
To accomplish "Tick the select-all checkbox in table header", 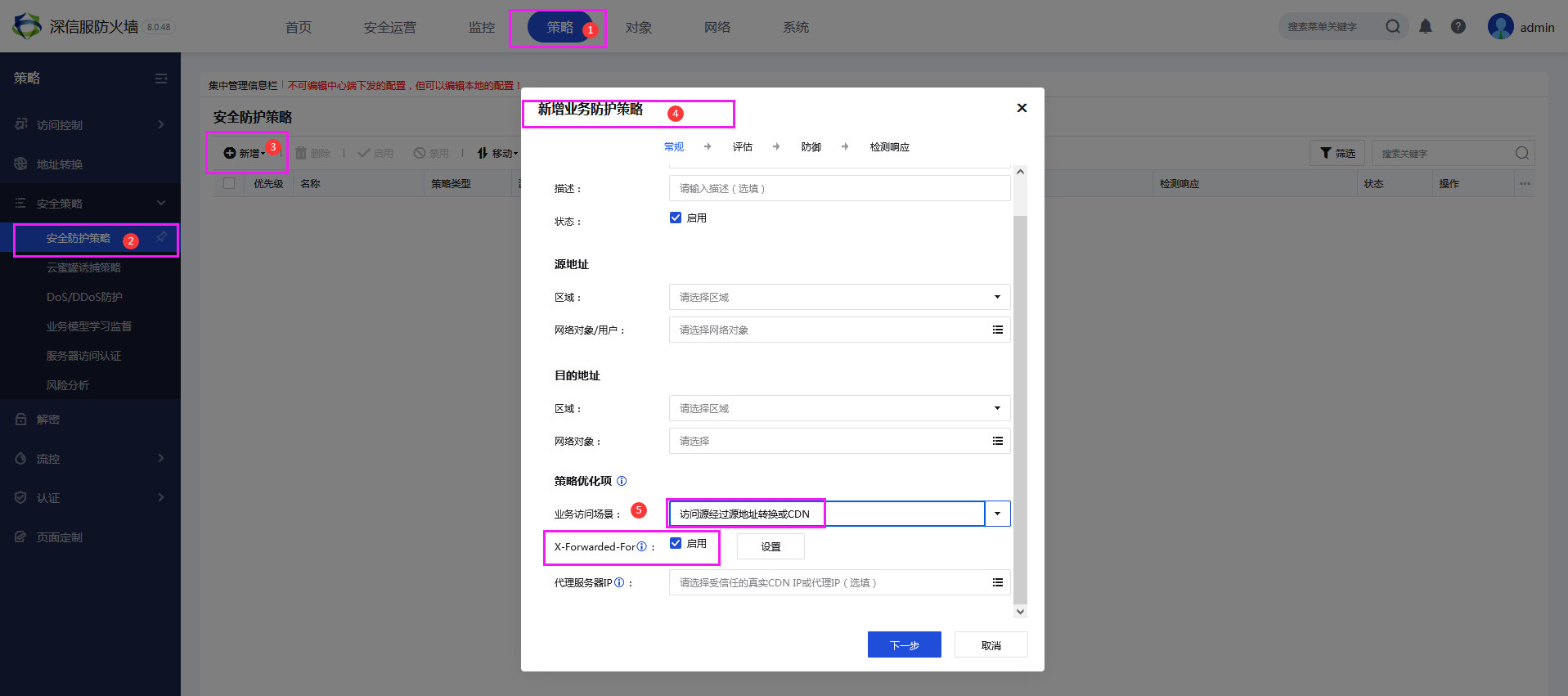I will [x=229, y=184].
